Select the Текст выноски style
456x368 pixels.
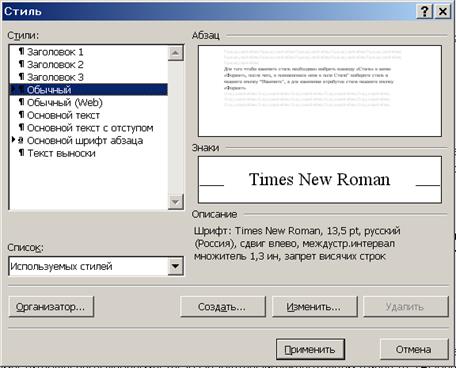click(61, 153)
